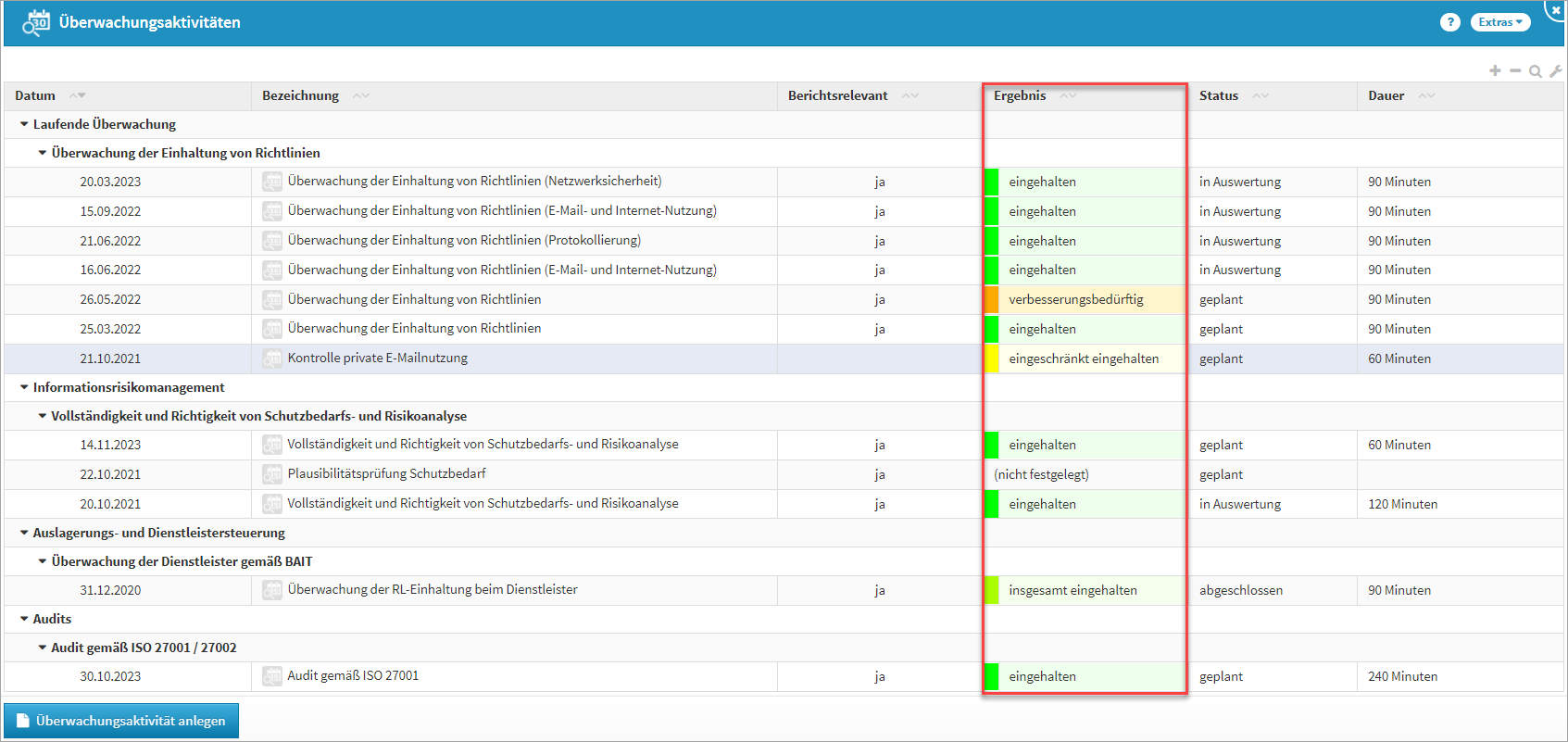The height and width of the screenshot is (742, 1568).
Task: Click the plus icon above the table
Action: (1495, 70)
